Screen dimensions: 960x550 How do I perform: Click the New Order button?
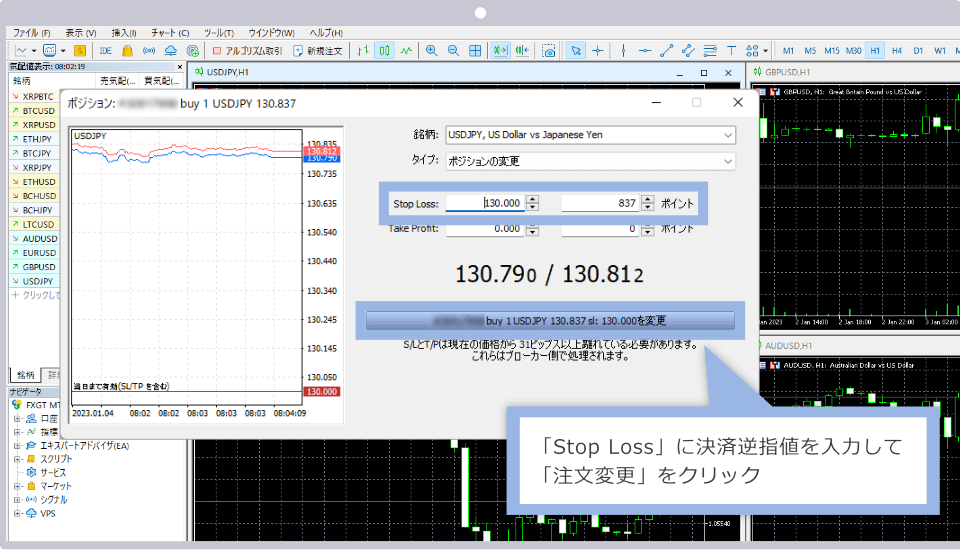pos(317,51)
